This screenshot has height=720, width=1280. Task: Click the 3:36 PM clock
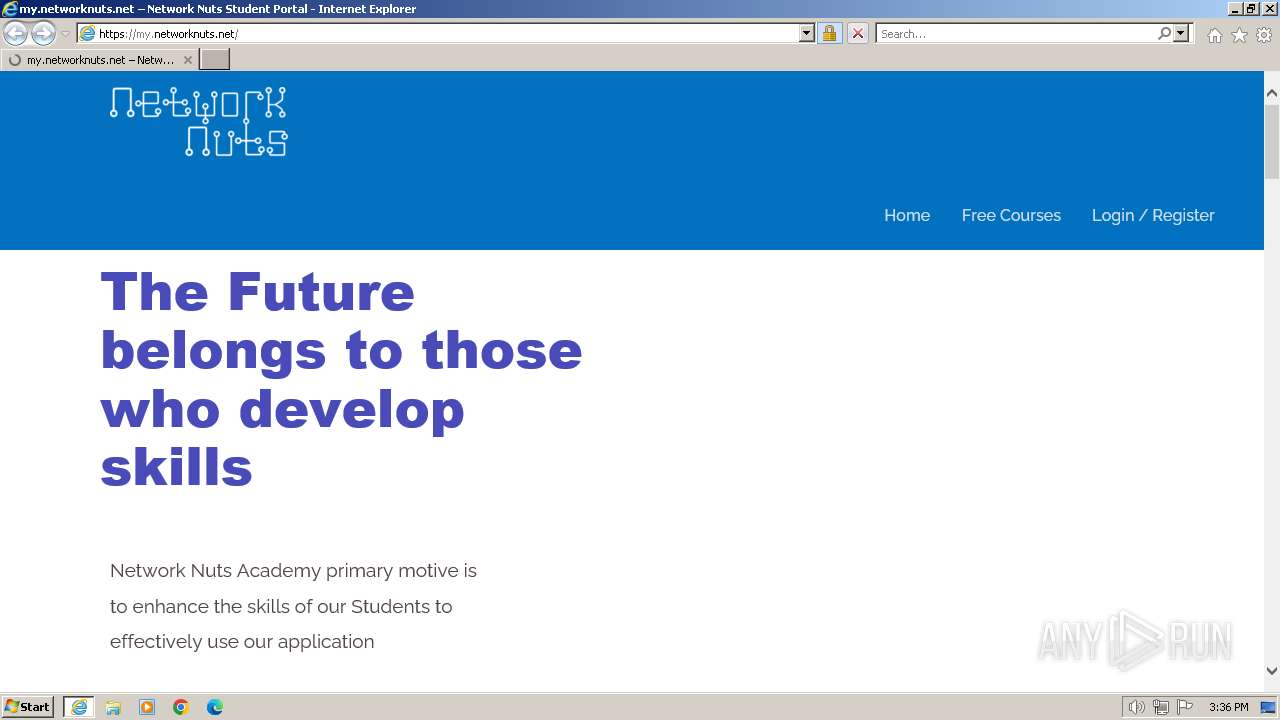point(1228,707)
